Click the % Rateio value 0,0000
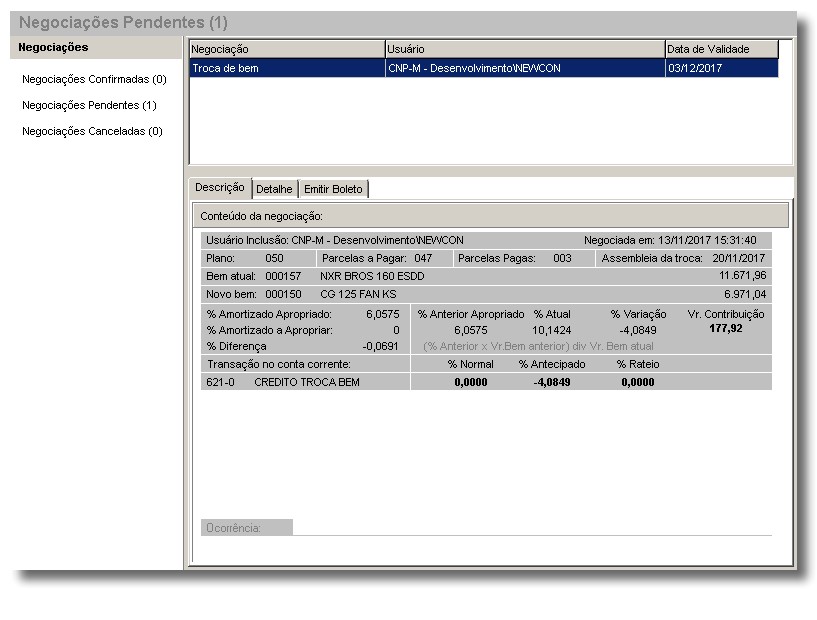 click(x=638, y=382)
